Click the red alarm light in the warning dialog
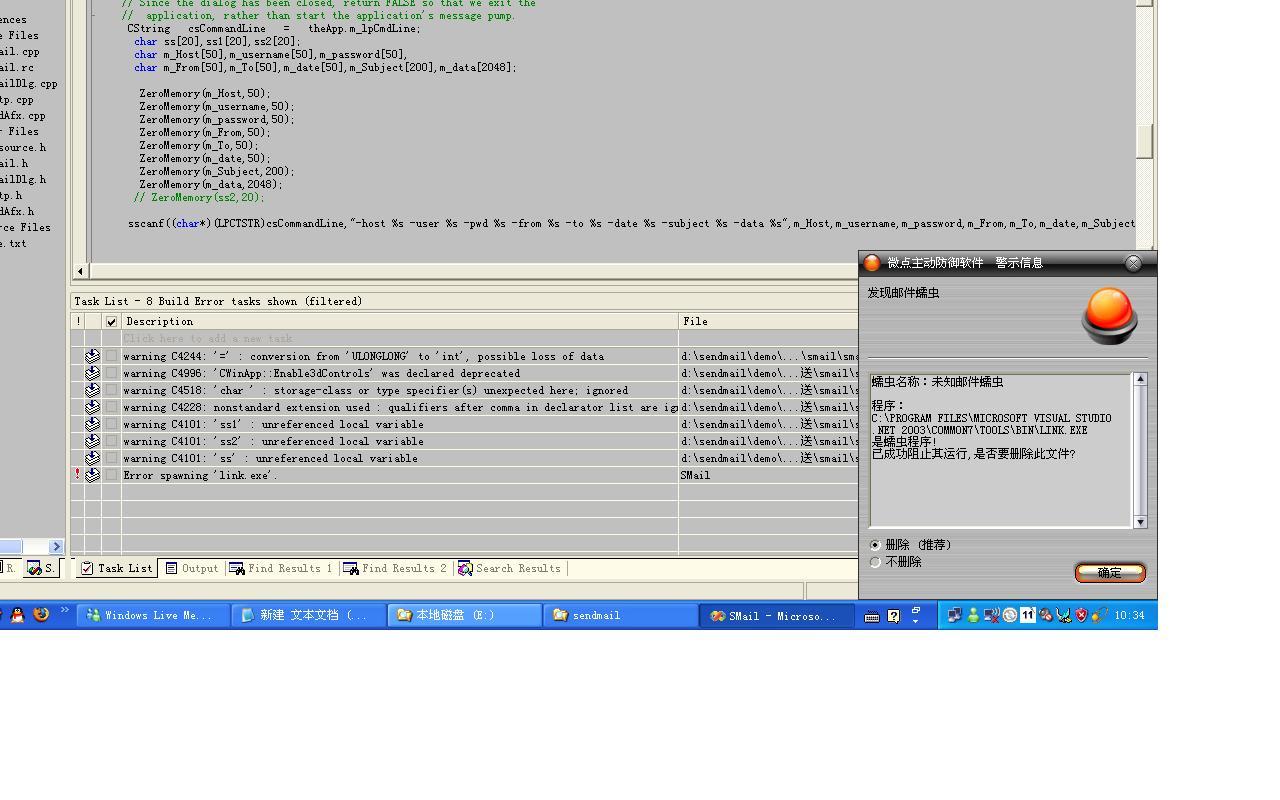Viewport: 1280px width, 800px height. click(1109, 316)
